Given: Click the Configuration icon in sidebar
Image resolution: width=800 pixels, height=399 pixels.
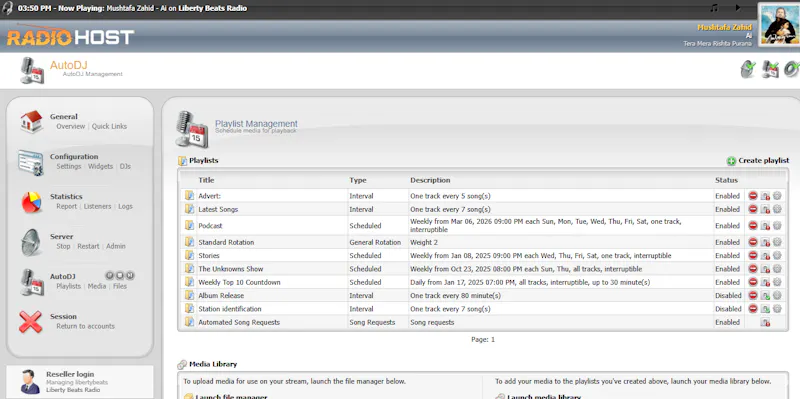Looking at the screenshot, I should click(x=31, y=162).
